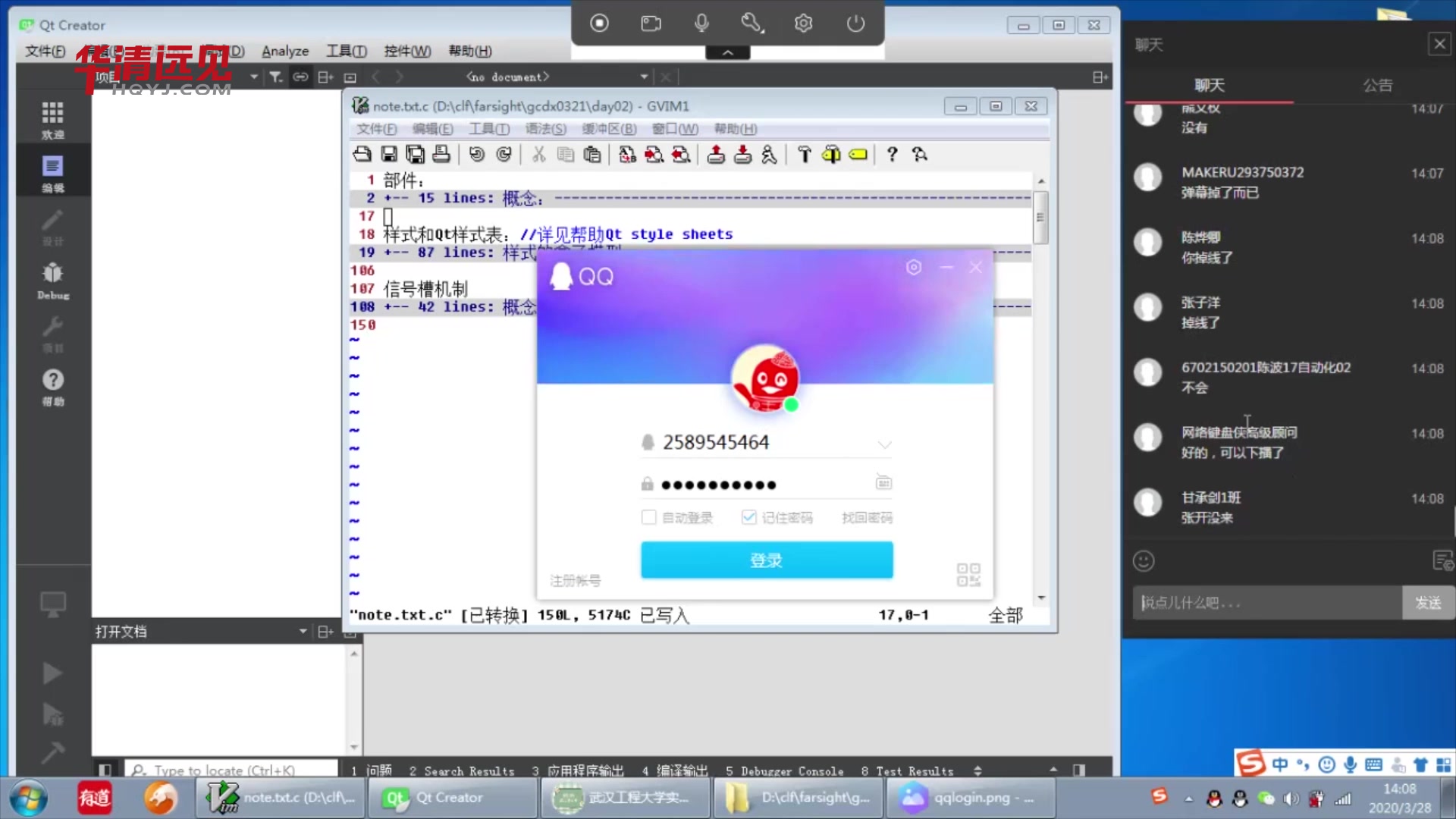Image resolution: width=1456 pixels, height=819 pixels.
Task: Switch to the 公告 tab in chat panel
Action: coord(1378,85)
